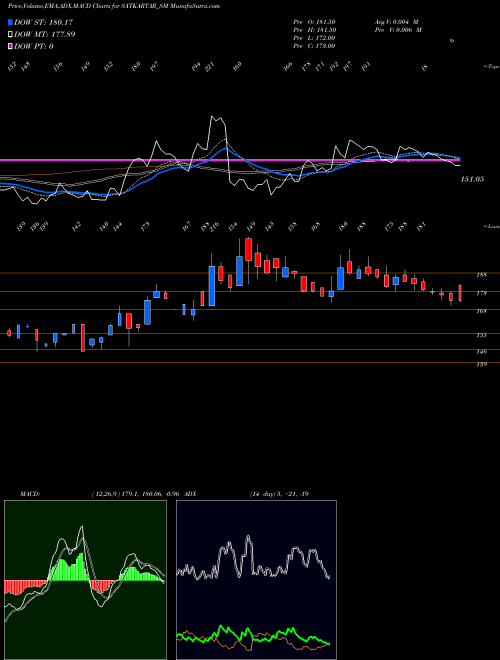Click the 146 price axis label
500x660 pixels.
click(x=481, y=351)
